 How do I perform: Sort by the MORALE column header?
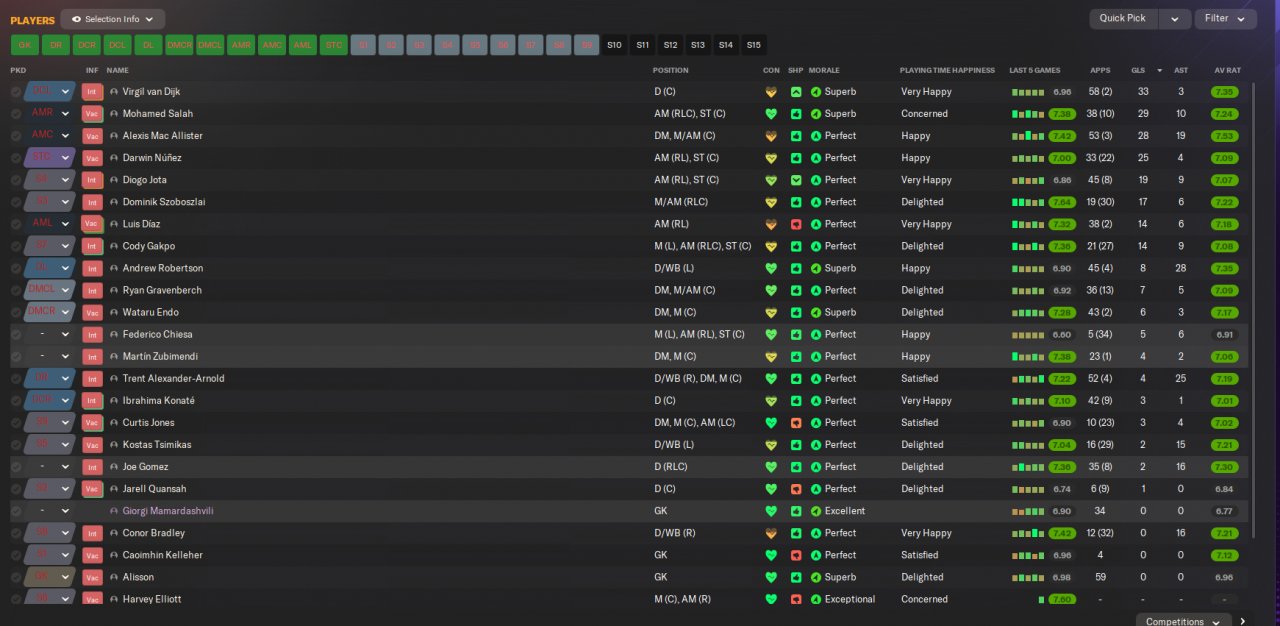pyautogui.click(x=824, y=71)
